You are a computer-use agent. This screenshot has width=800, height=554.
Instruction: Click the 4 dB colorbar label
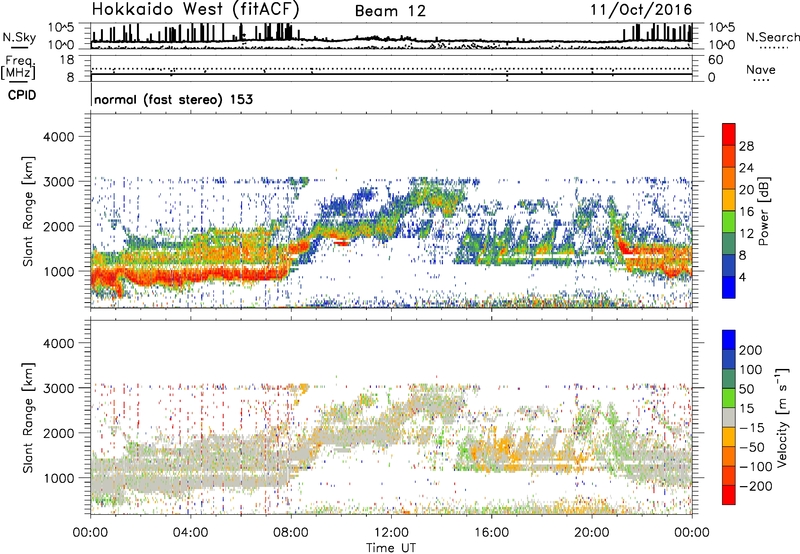pos(742,277)
